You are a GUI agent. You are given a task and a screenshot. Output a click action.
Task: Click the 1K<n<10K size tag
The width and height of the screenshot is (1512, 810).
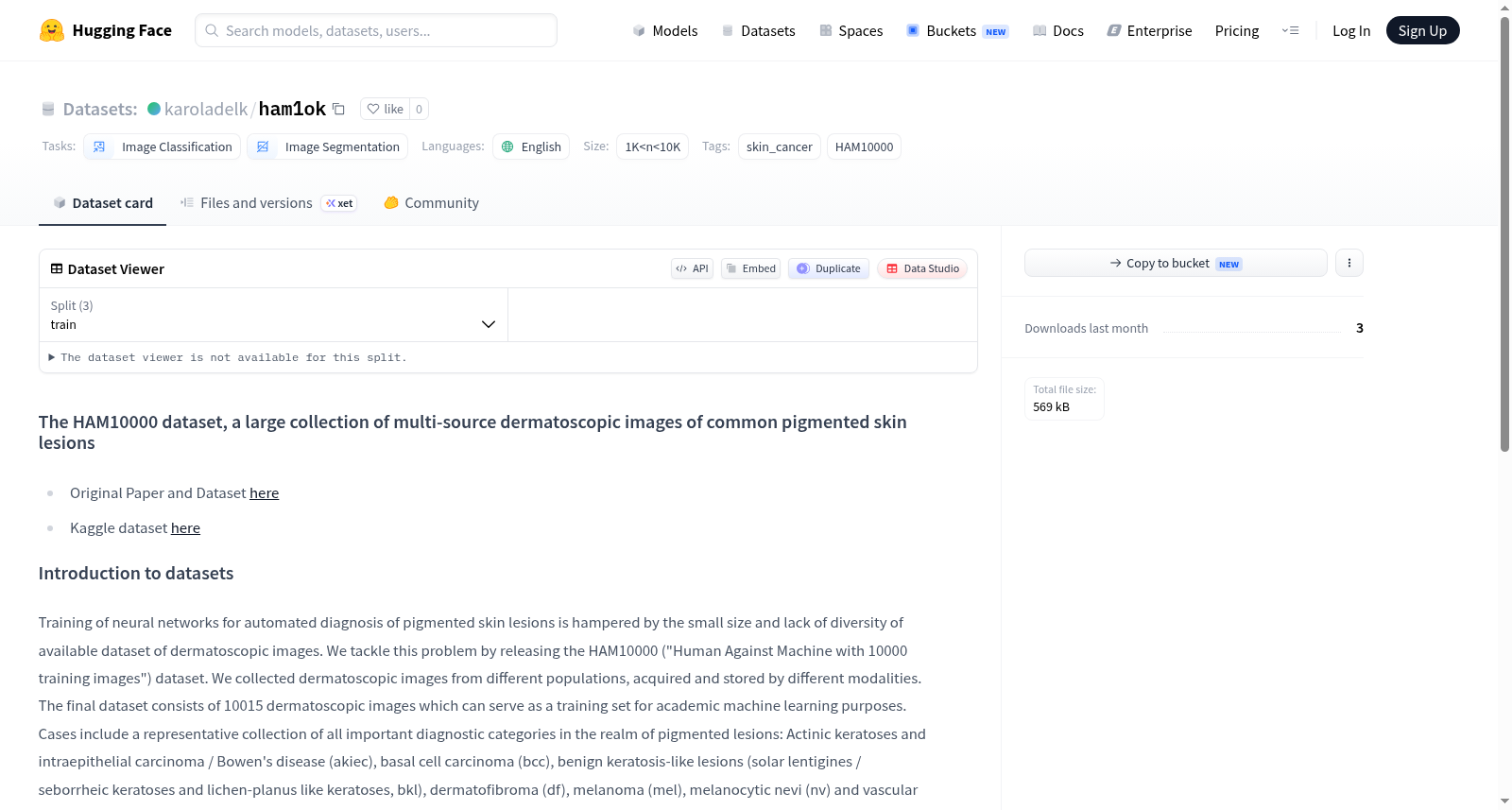point(653,146)
